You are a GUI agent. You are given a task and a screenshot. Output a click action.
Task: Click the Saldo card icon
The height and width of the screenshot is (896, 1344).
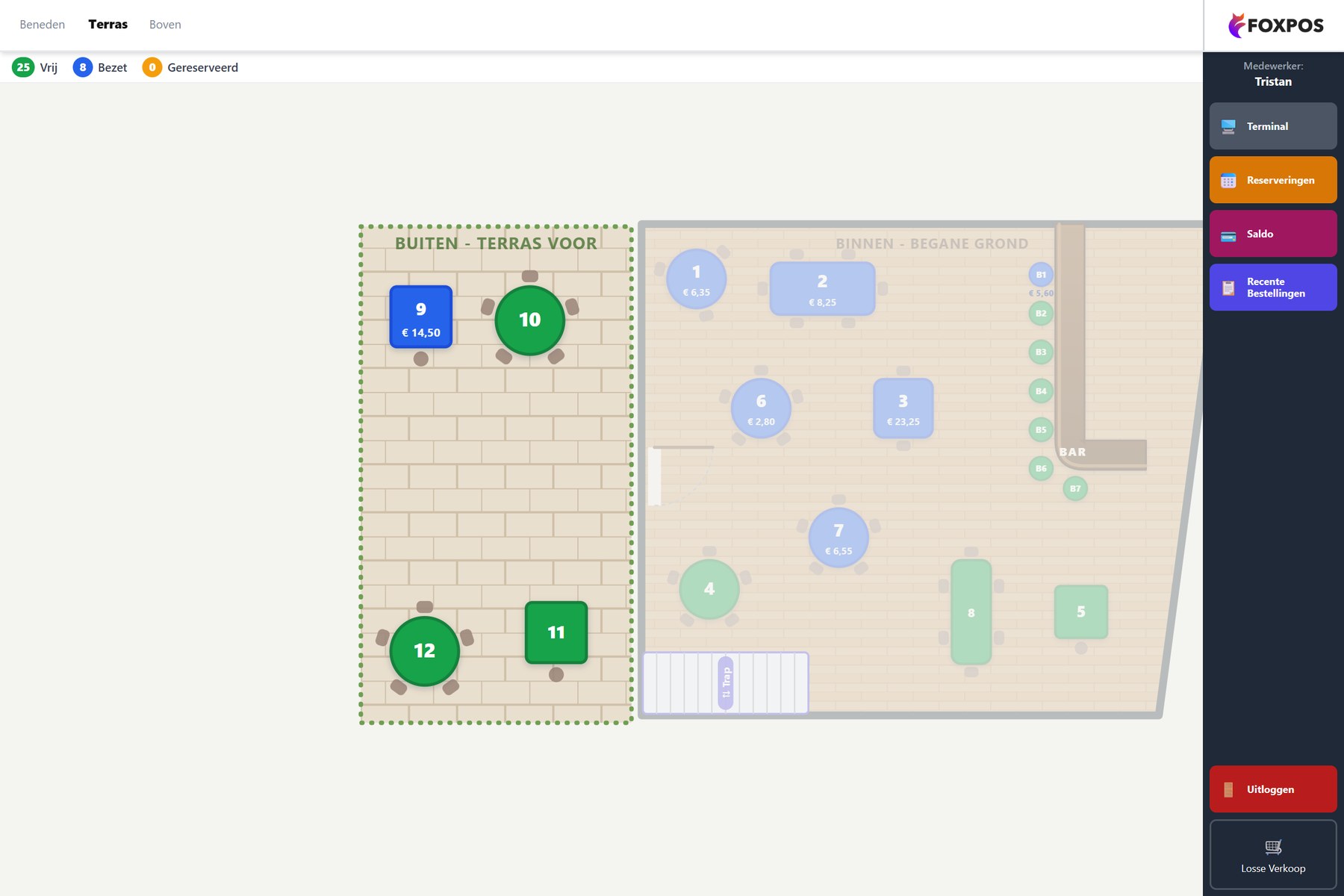coord(1228,234)
